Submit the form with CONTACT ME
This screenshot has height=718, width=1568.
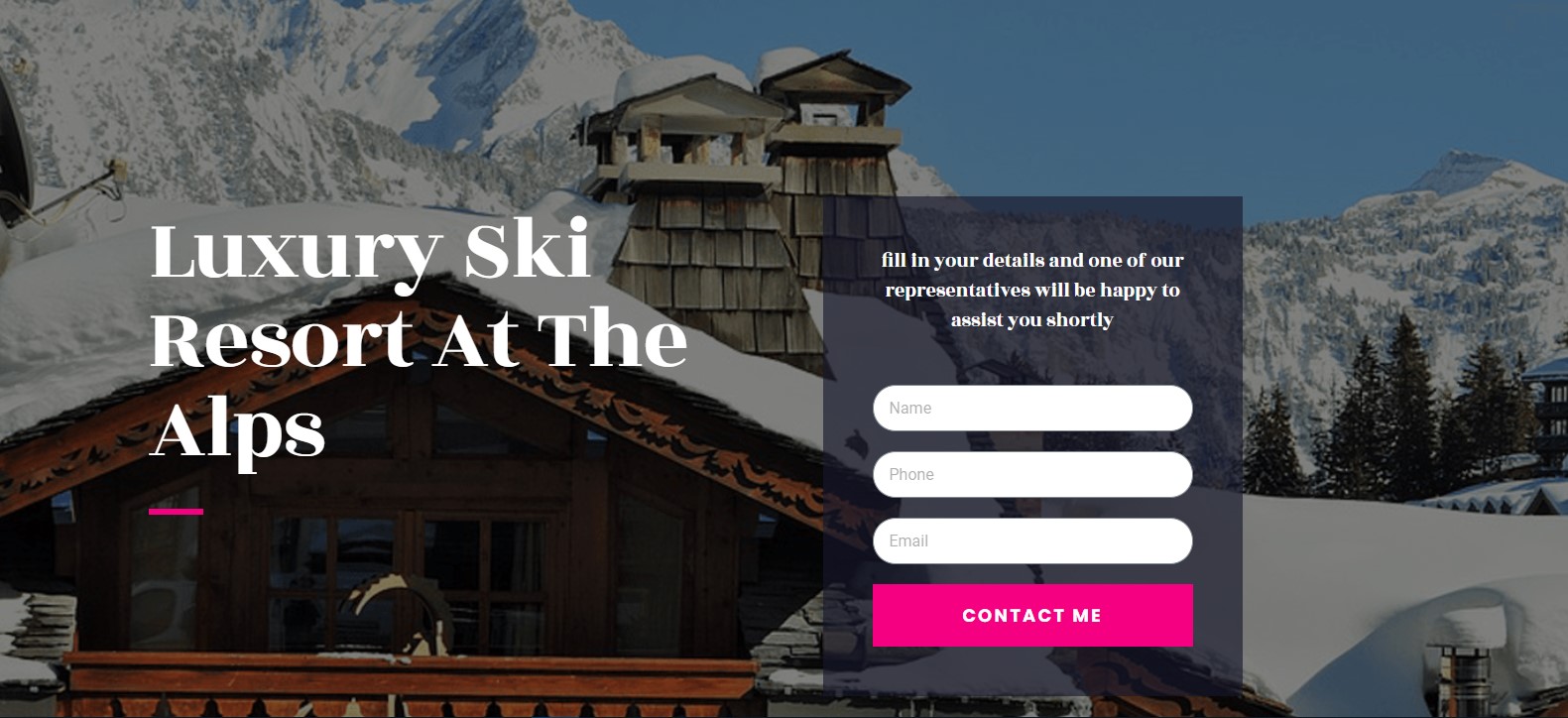(x=1032, y=615)
